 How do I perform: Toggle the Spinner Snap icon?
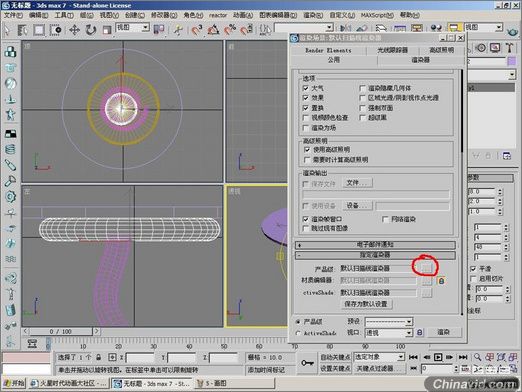247,30
